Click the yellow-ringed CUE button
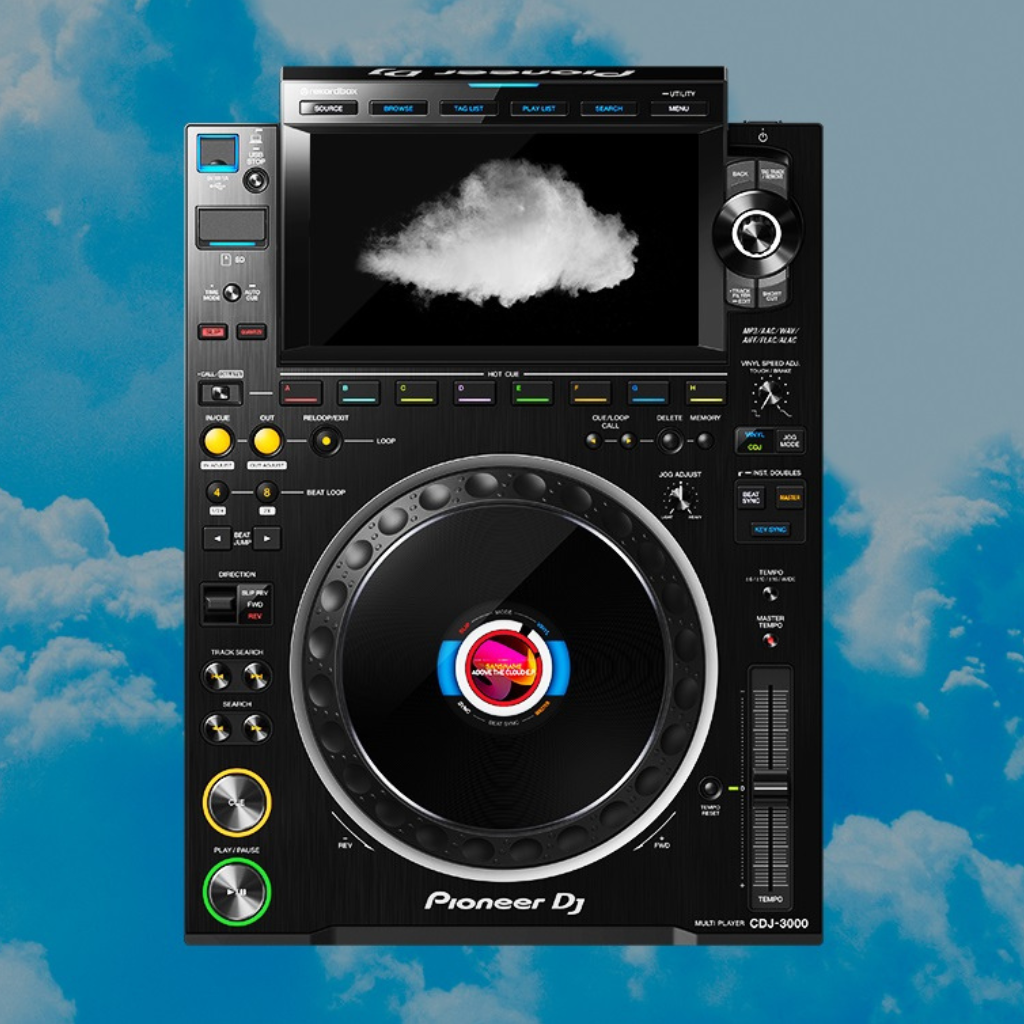The height and width of the screenshot is (1024, 1024). (x=236, y=803)
